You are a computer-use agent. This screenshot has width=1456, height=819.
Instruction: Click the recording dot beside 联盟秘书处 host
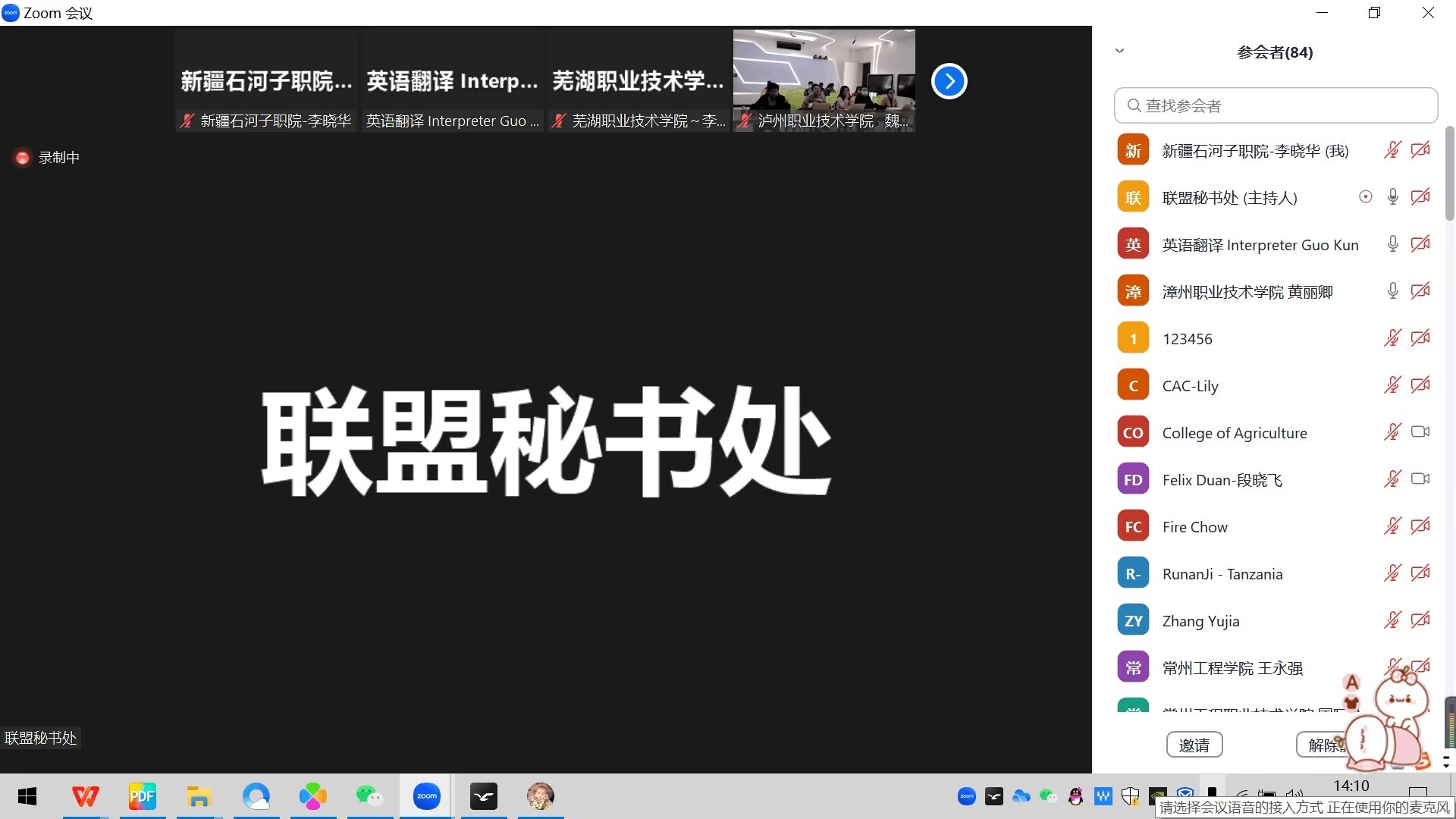(1365, 197)
